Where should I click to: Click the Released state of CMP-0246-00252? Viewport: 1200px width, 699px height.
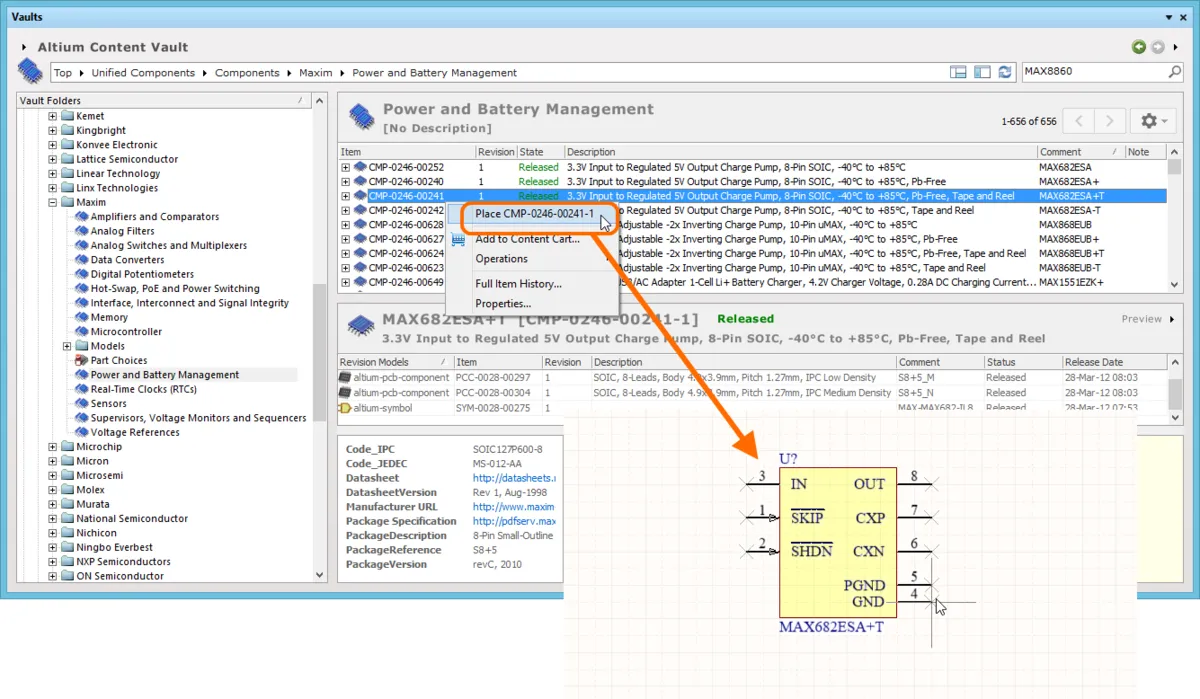(x=538, y=167)
